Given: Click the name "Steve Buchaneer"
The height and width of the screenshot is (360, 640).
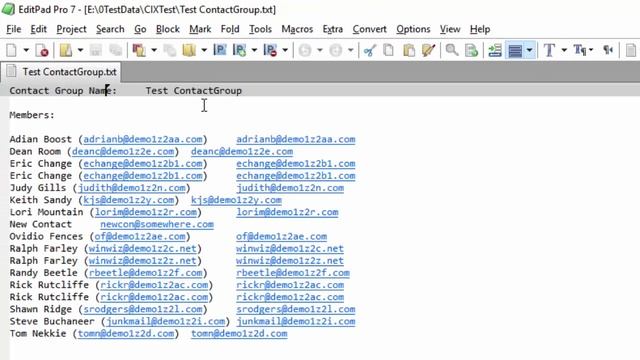Looking at the screenshot, I should click(52, 322).
